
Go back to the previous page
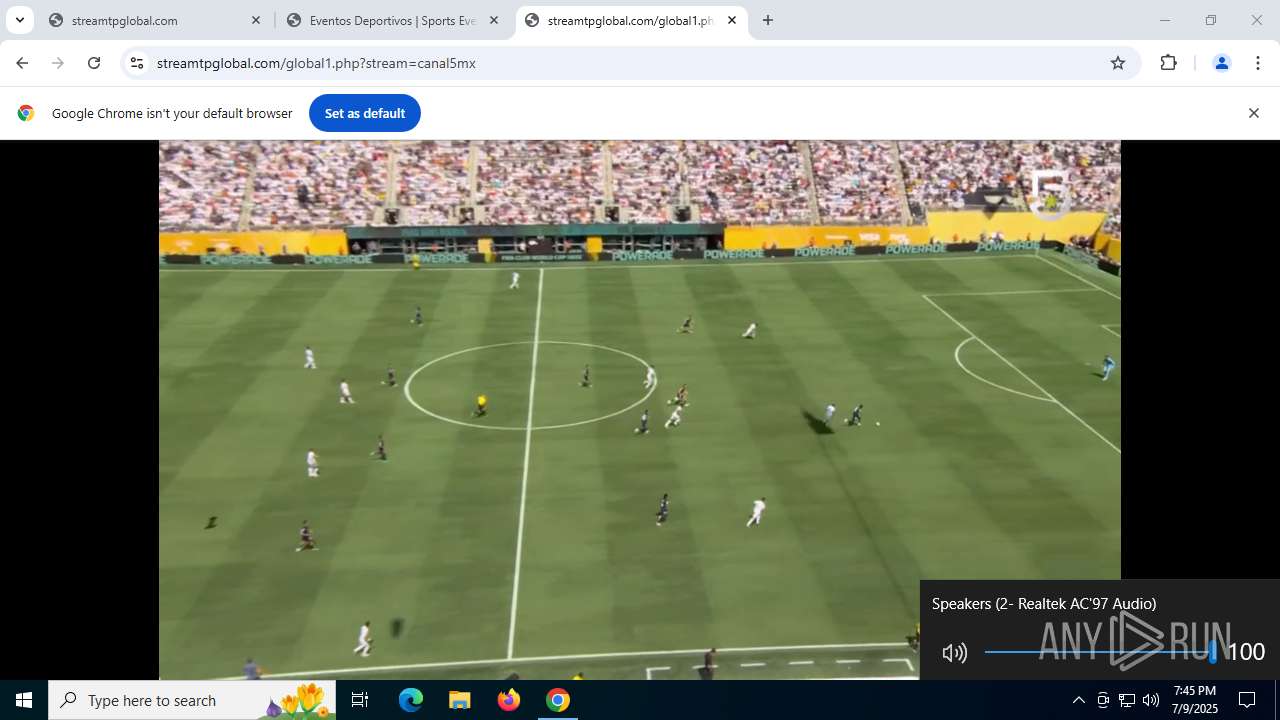[22, 63]
